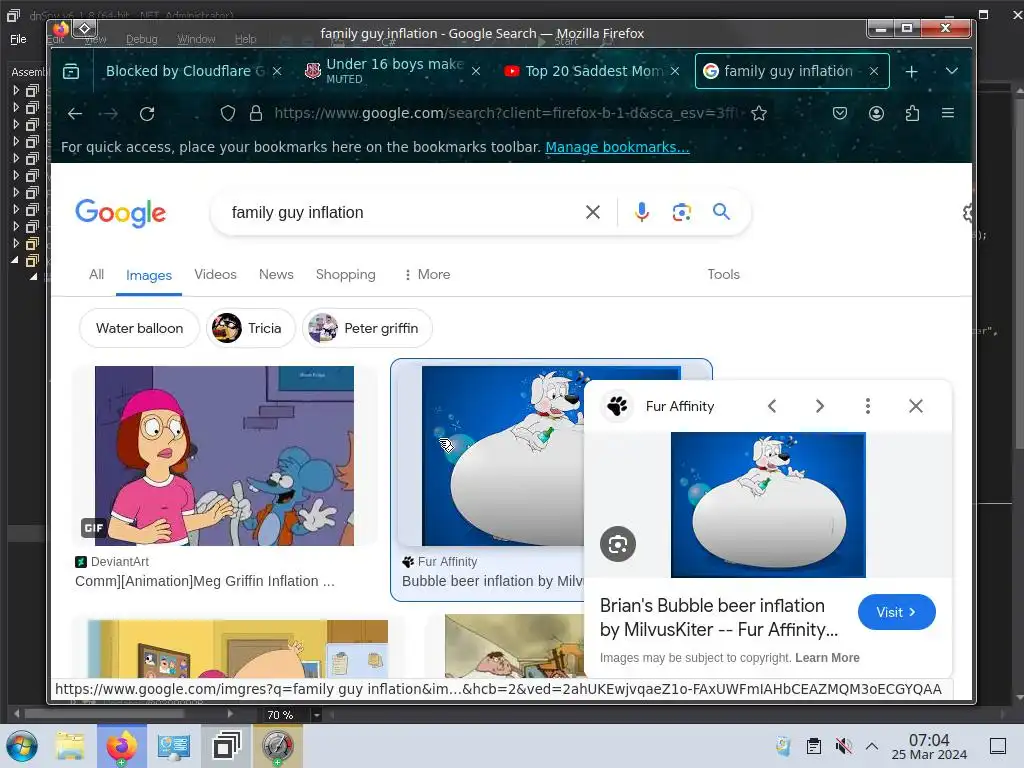Screen dimensions: 1024x768
Task: Select the All search results tab
Action: pos(96,274)
